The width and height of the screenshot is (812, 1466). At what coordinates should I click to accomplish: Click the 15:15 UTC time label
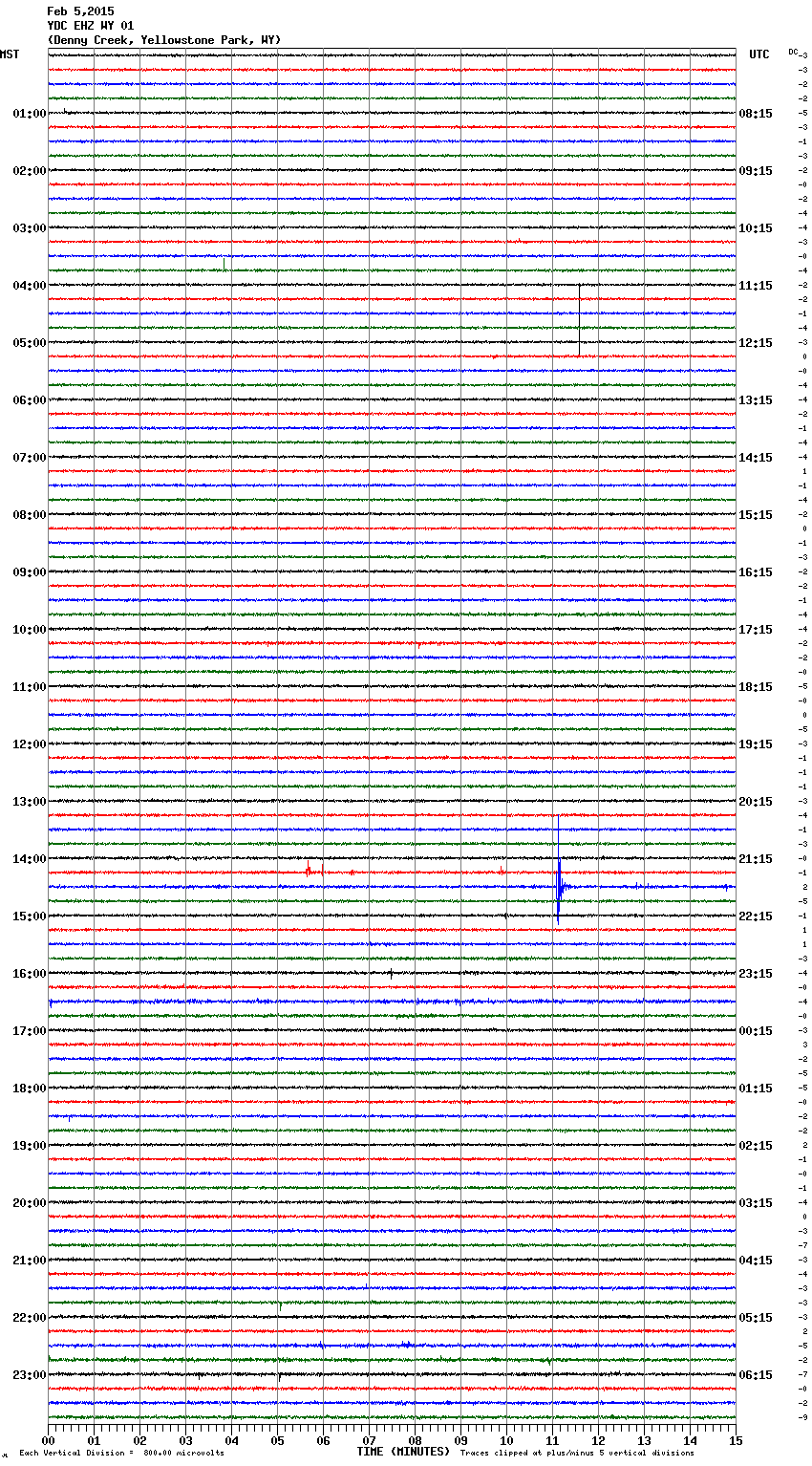click(756, 515)
